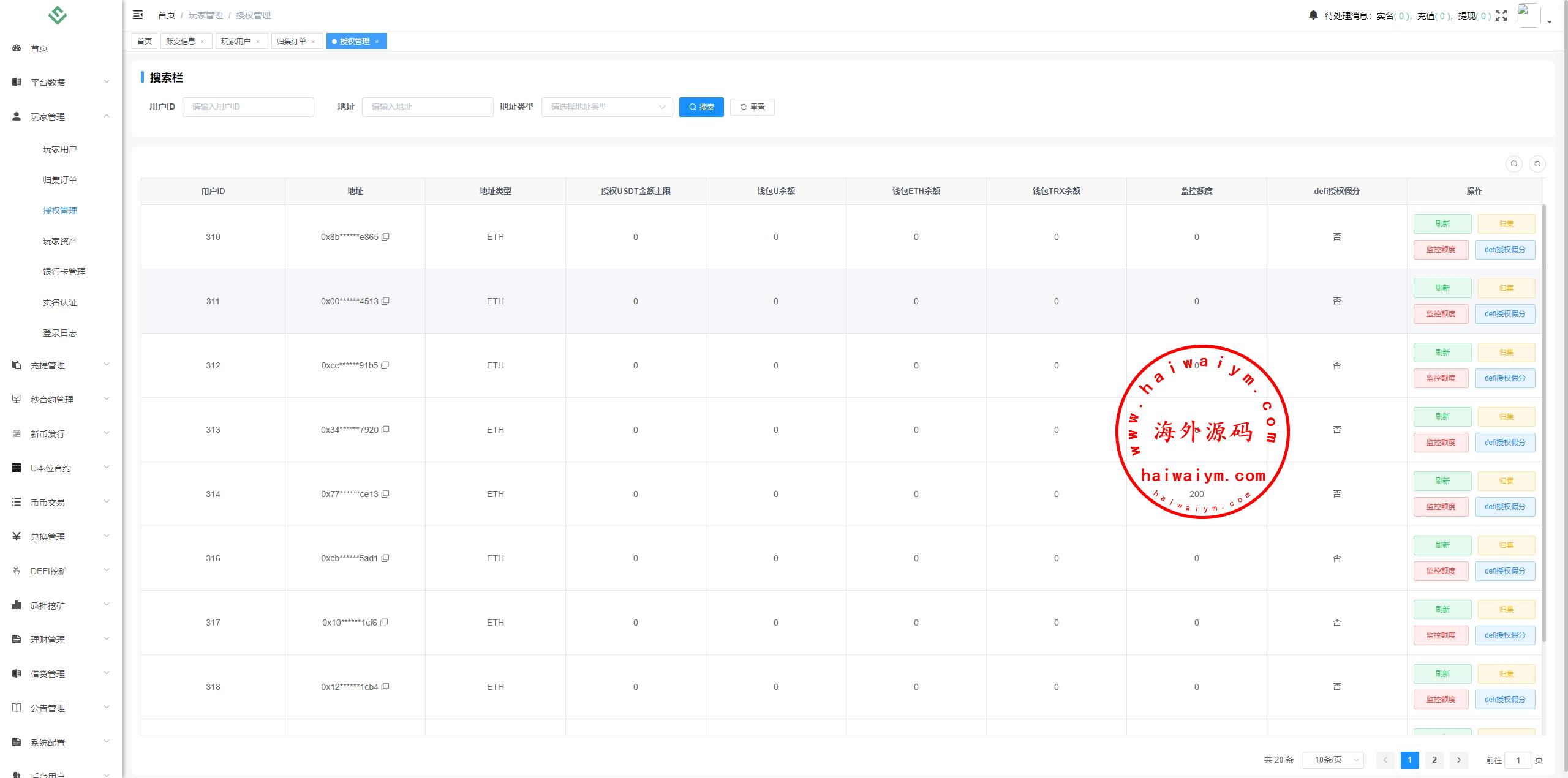
Task: Click the blue 搜索 button
Action: click(x=701, y=107)
